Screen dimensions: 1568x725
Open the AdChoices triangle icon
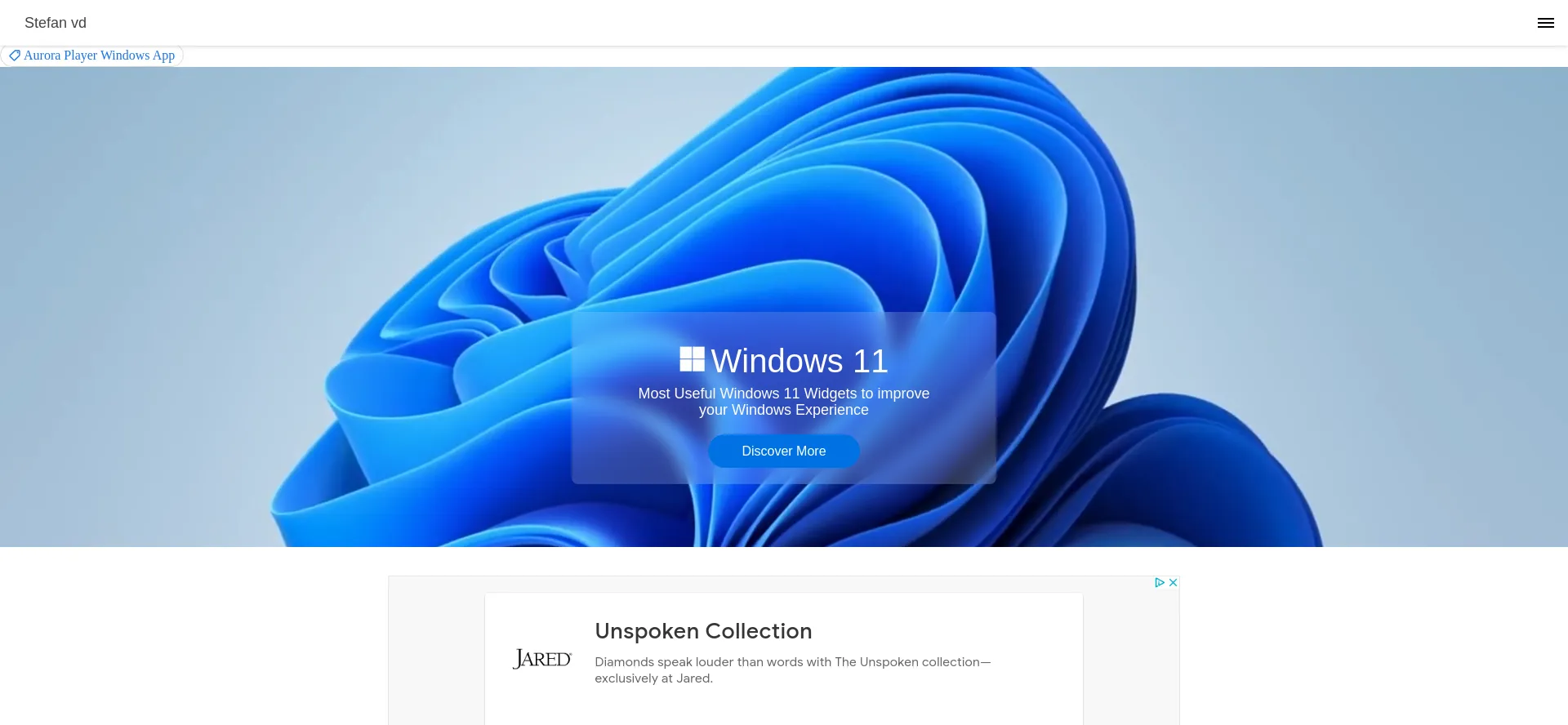click(1159, 582)
